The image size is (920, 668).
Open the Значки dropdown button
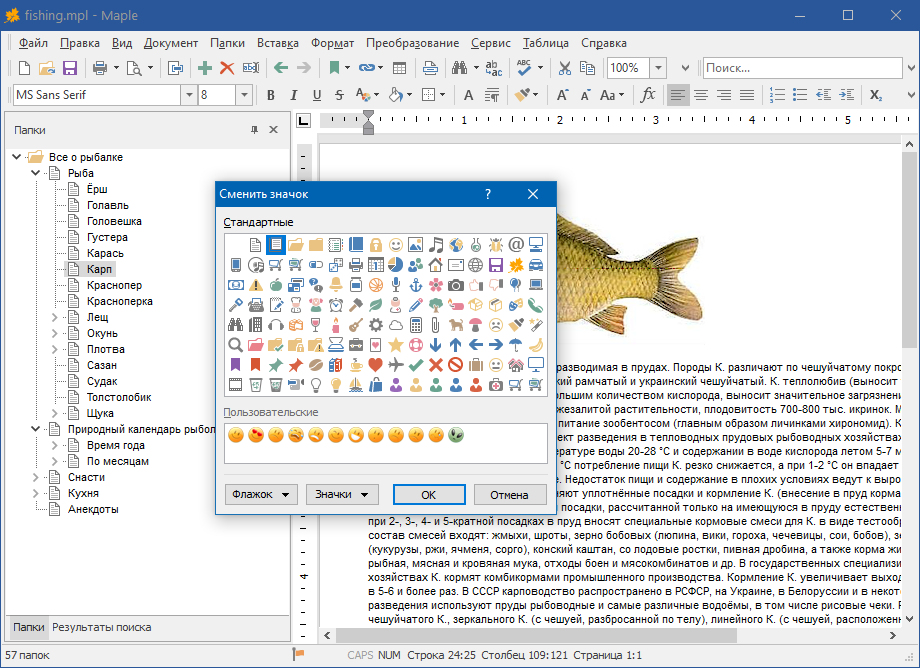[341, 494]
